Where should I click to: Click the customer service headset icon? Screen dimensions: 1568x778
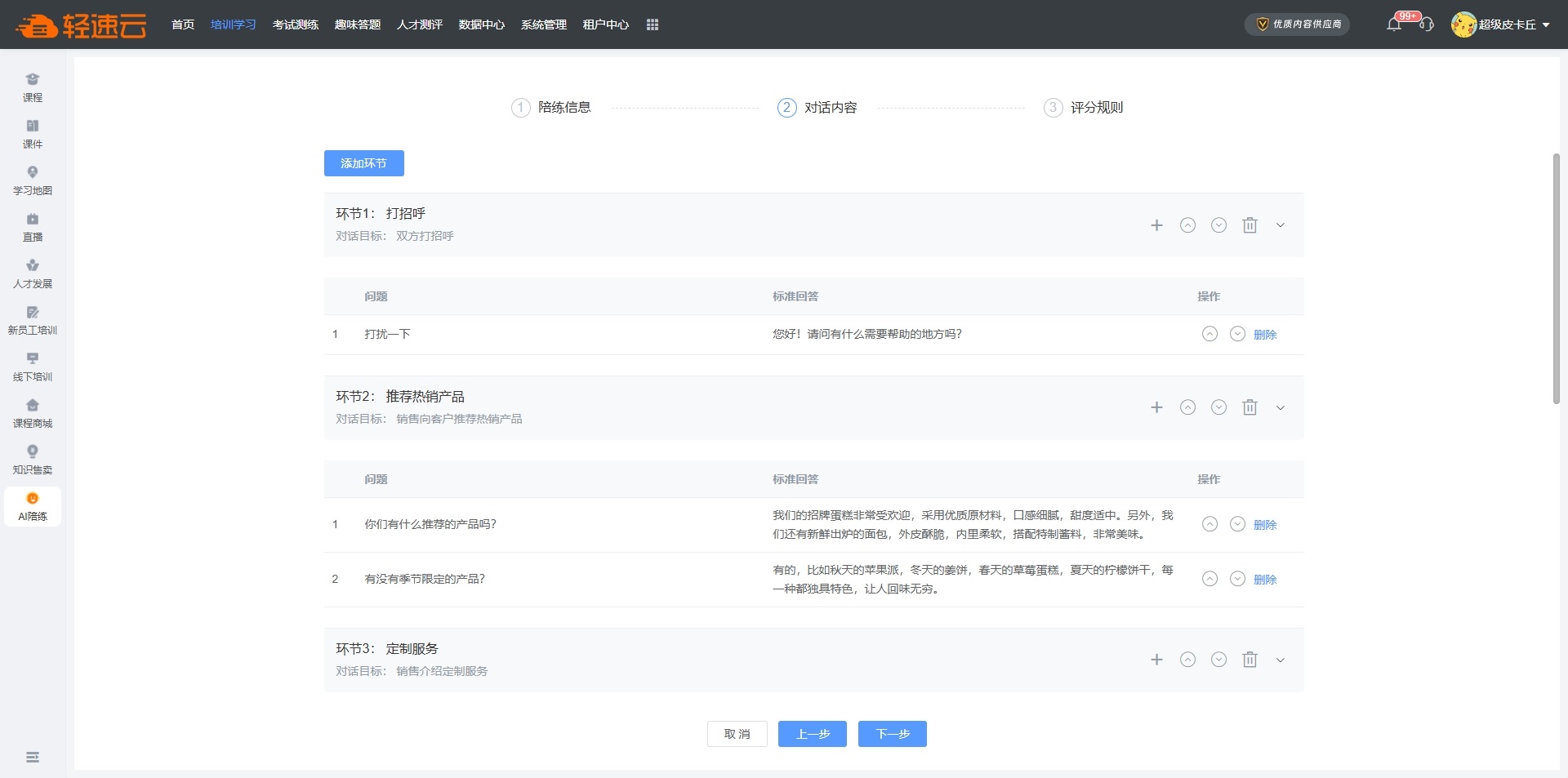pos(1426,24)
